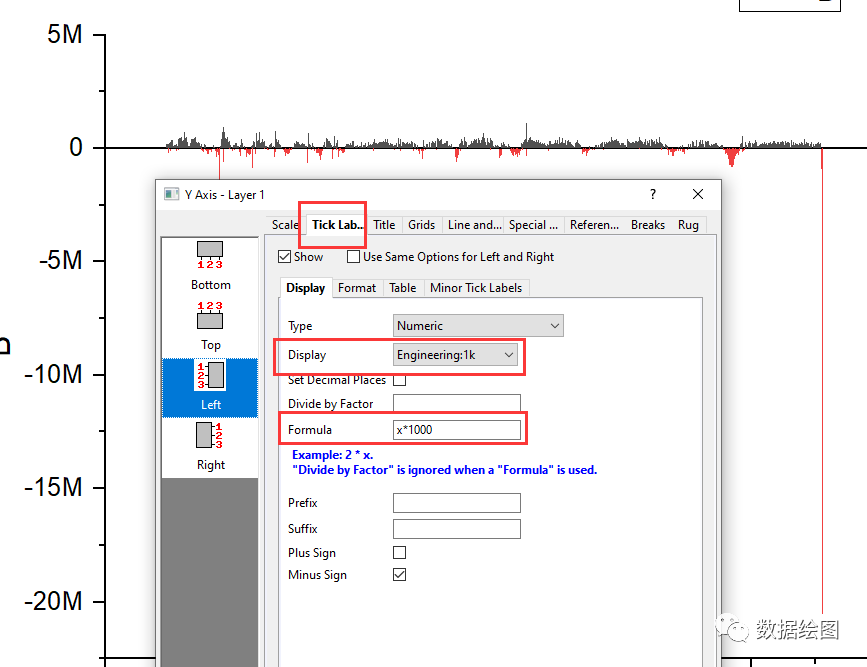Enable Use Same Options for Left and Right
867x667 pixels.
click(353, 257)
